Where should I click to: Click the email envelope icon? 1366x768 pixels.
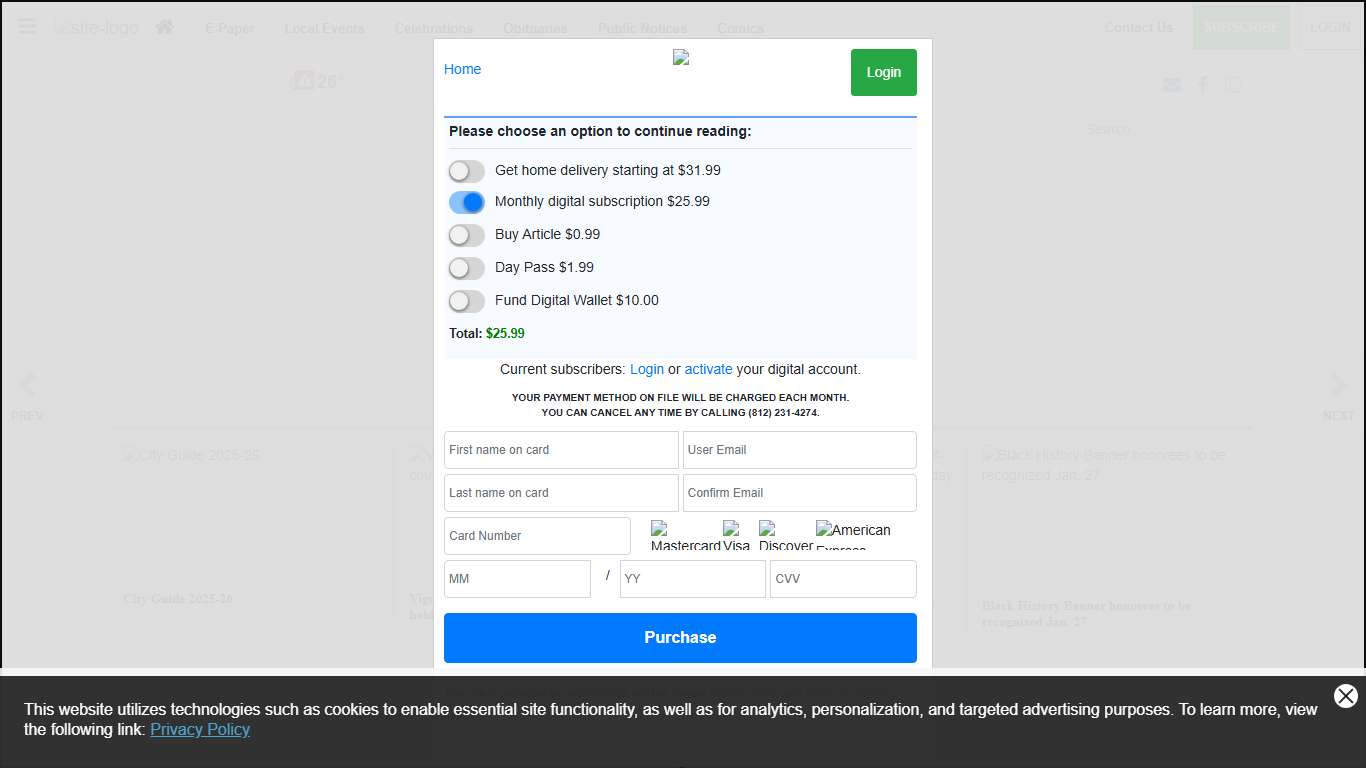tap(1172, 85)
